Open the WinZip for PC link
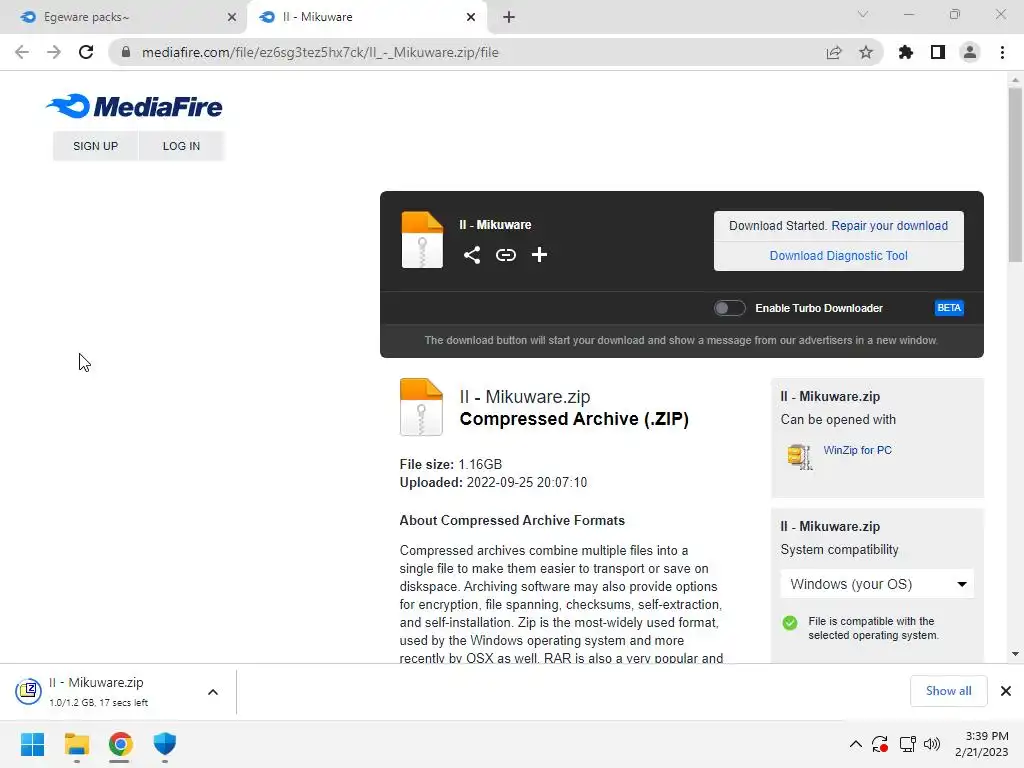This screenshot has width=1024, height=768. click(857, 450)
